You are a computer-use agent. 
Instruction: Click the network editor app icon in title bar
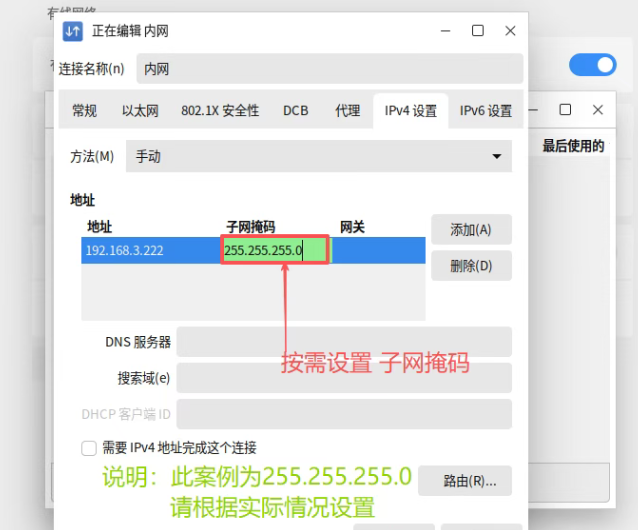tap(73, 31)
